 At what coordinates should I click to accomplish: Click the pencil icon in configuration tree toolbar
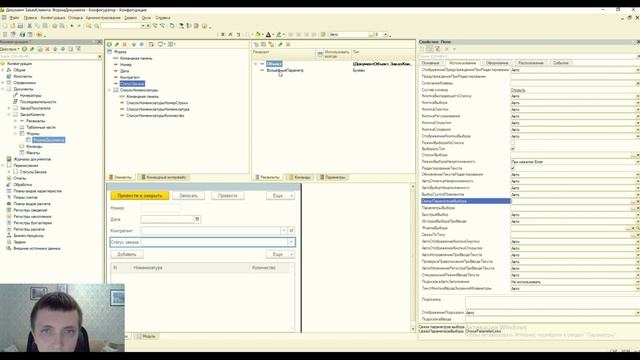pyautogui.click(x=32, y=49)
